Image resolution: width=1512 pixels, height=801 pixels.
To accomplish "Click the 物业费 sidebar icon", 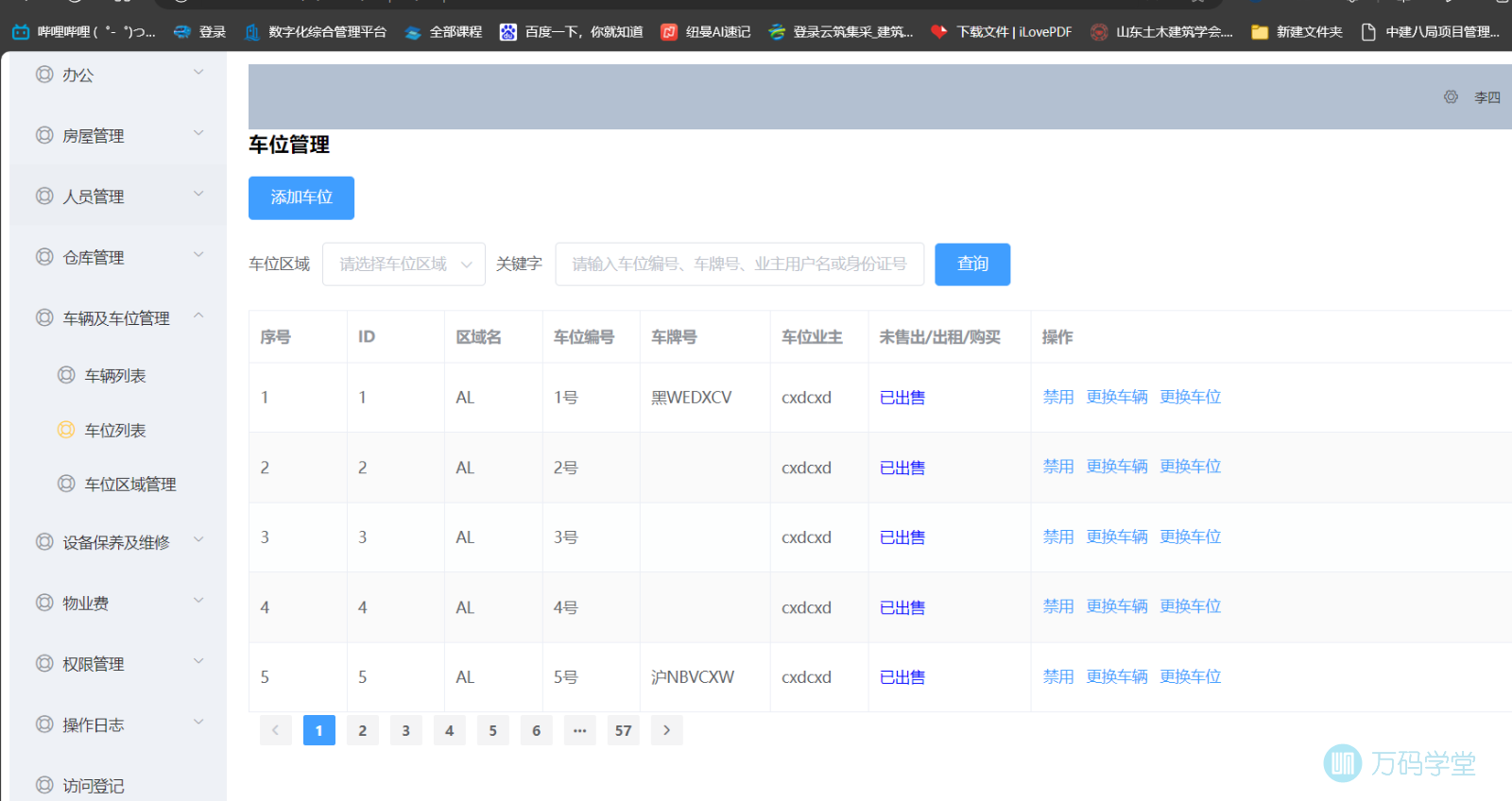I will click(44, 603).
